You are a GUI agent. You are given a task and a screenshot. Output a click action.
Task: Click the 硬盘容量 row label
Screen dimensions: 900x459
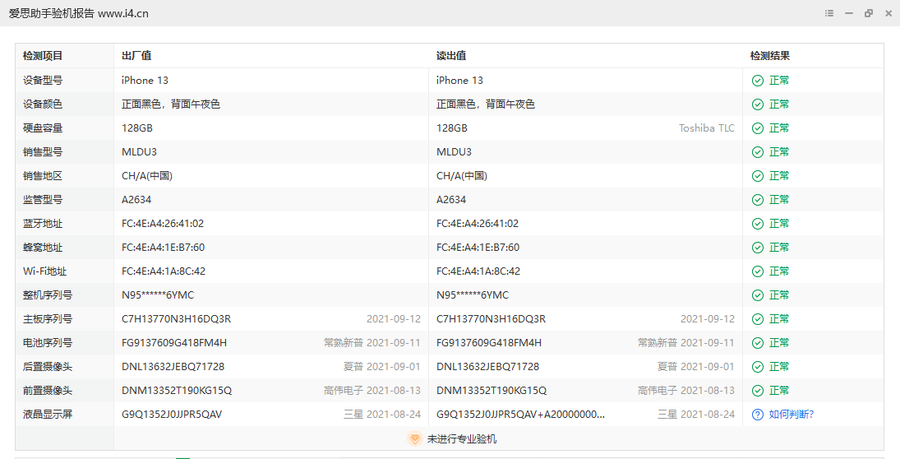pos(42,128)
